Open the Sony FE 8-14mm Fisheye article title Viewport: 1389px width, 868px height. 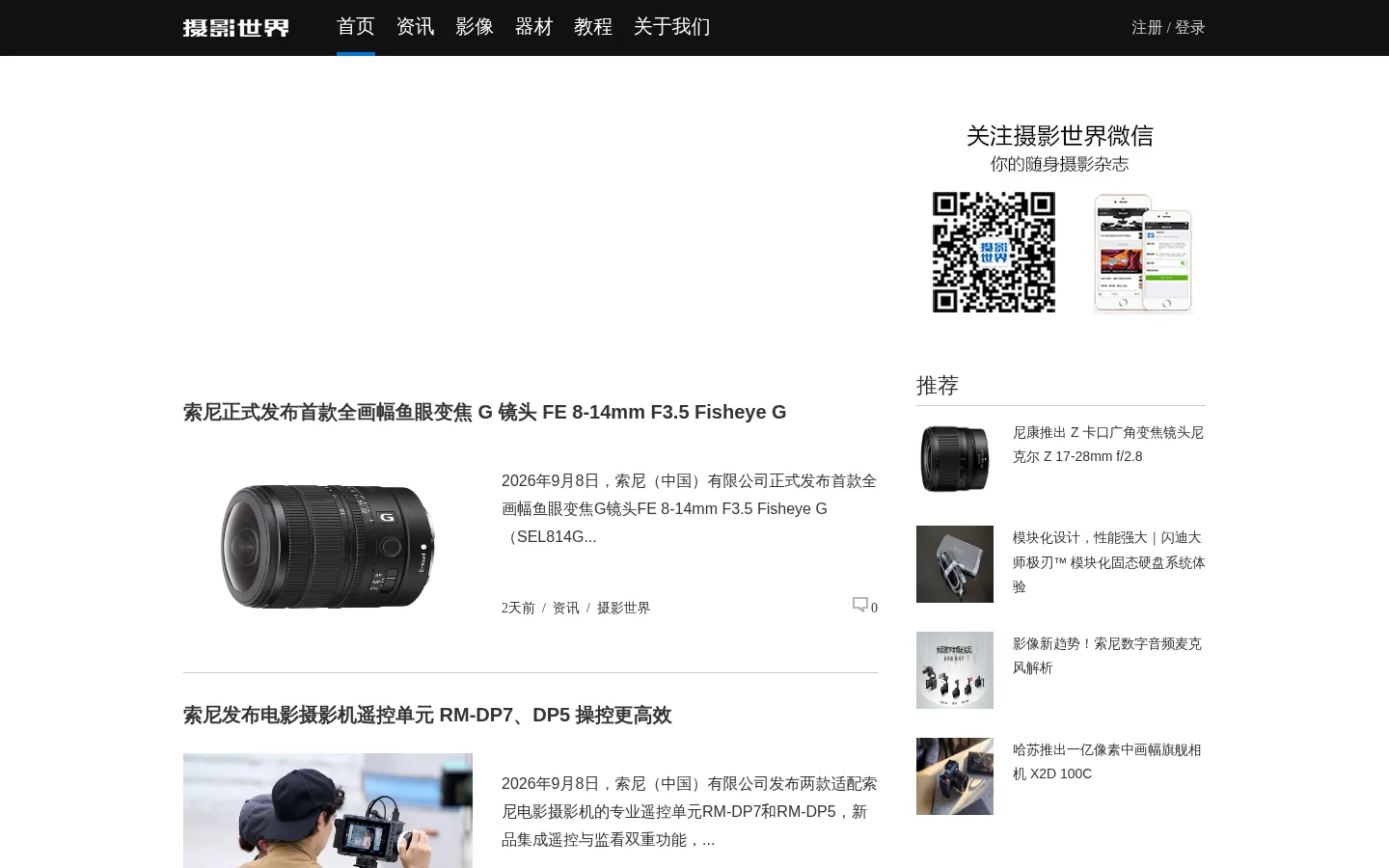click(484, 412)
